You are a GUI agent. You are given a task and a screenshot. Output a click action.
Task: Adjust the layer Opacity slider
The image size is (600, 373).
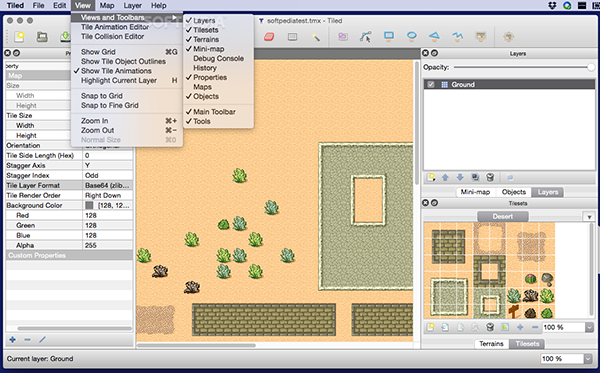523,67
